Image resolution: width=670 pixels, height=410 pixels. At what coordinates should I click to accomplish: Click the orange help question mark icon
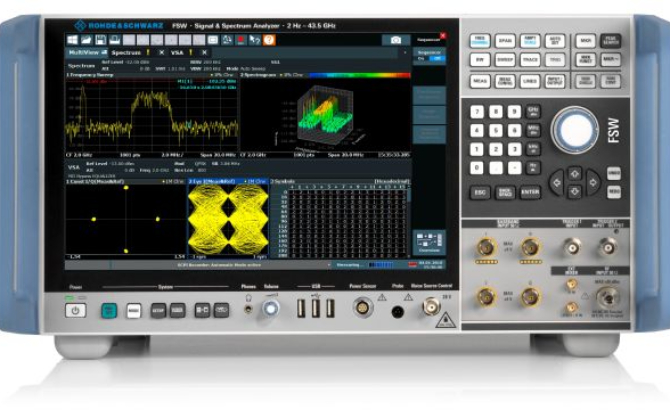(267, 40)
